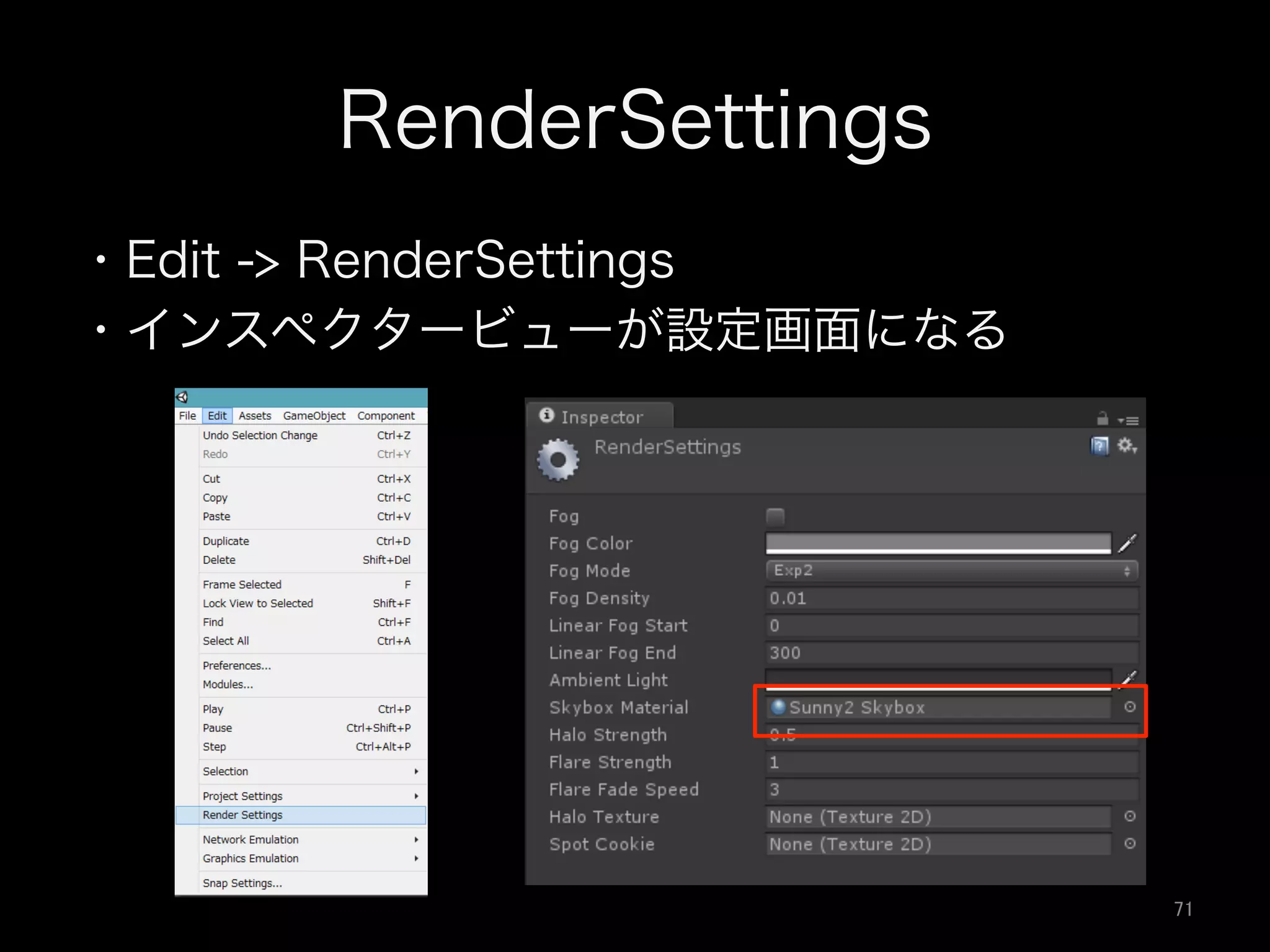Screen dimensions: 1270x952
Task: Open the Component menu
Action: [386, 415]
